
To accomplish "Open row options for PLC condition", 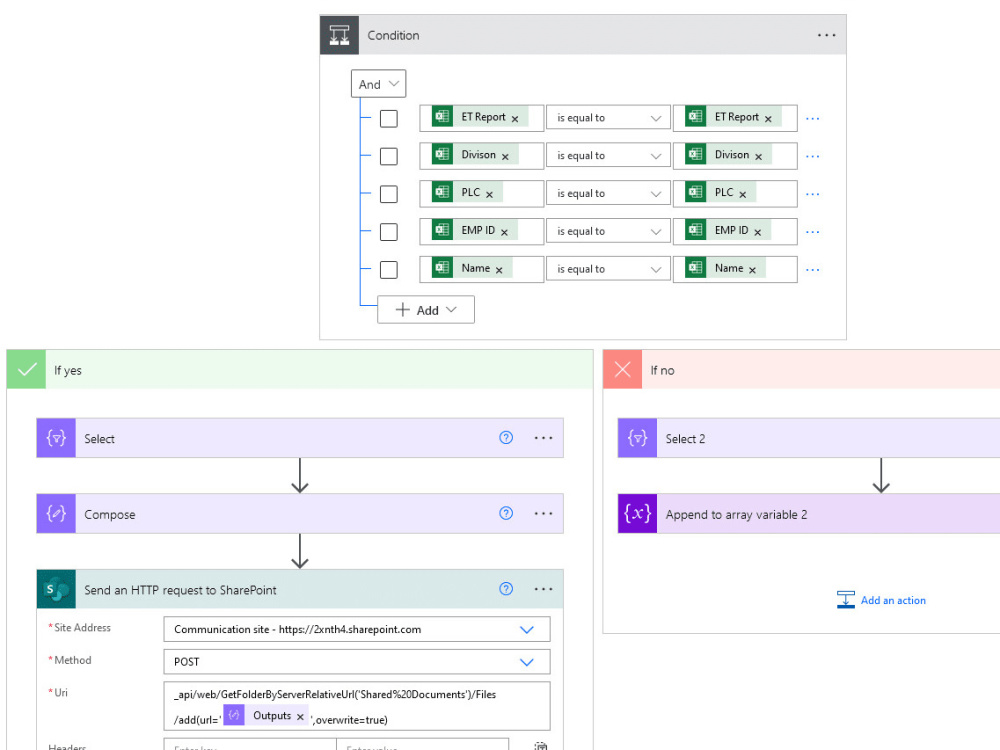I will pos(812,194).
